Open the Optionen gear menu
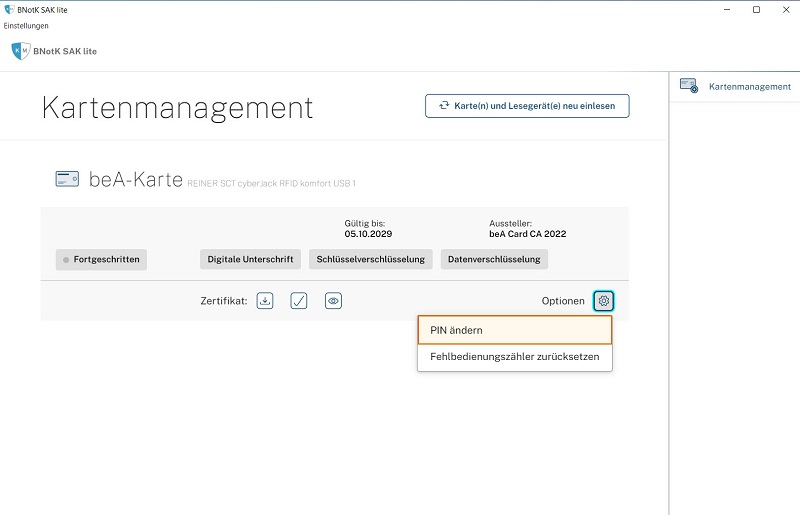 [x=603, y=300]
